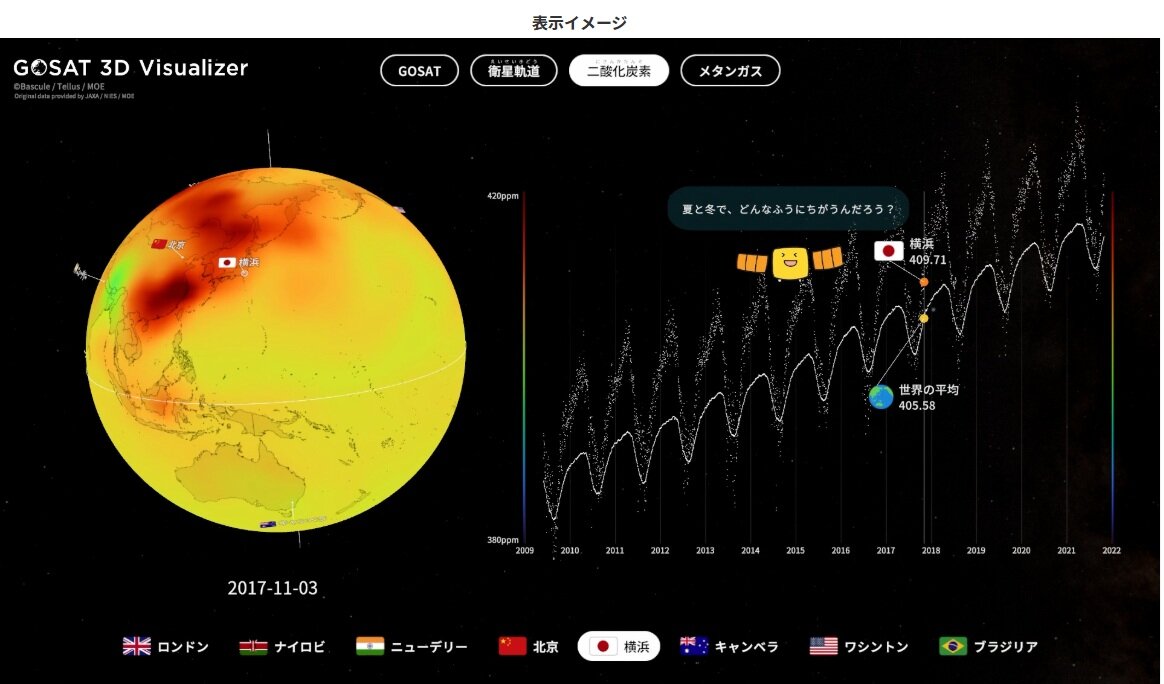
Task: Click the 2017 year label on timeline
Action: point(886,550)
